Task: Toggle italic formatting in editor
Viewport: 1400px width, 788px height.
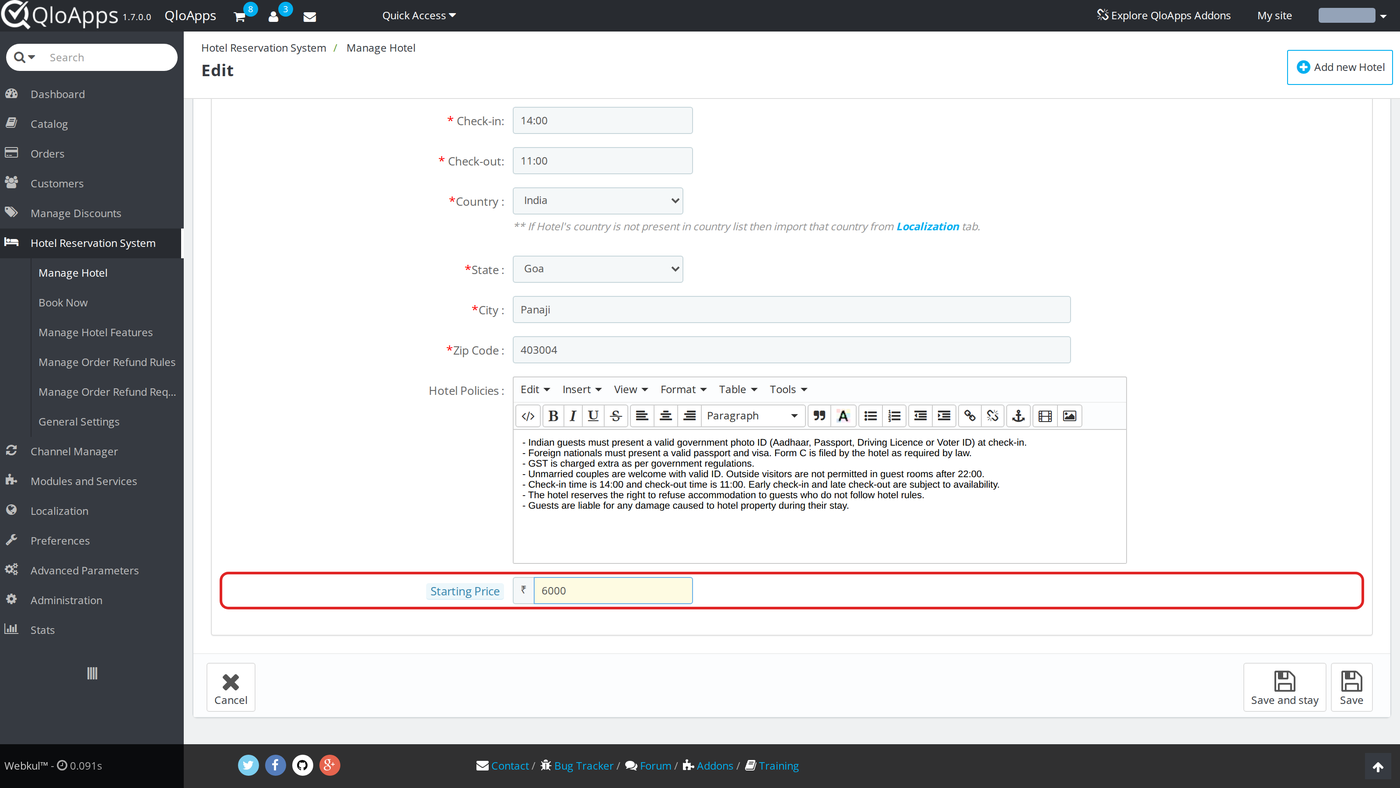Action: [x=573, y=416]
